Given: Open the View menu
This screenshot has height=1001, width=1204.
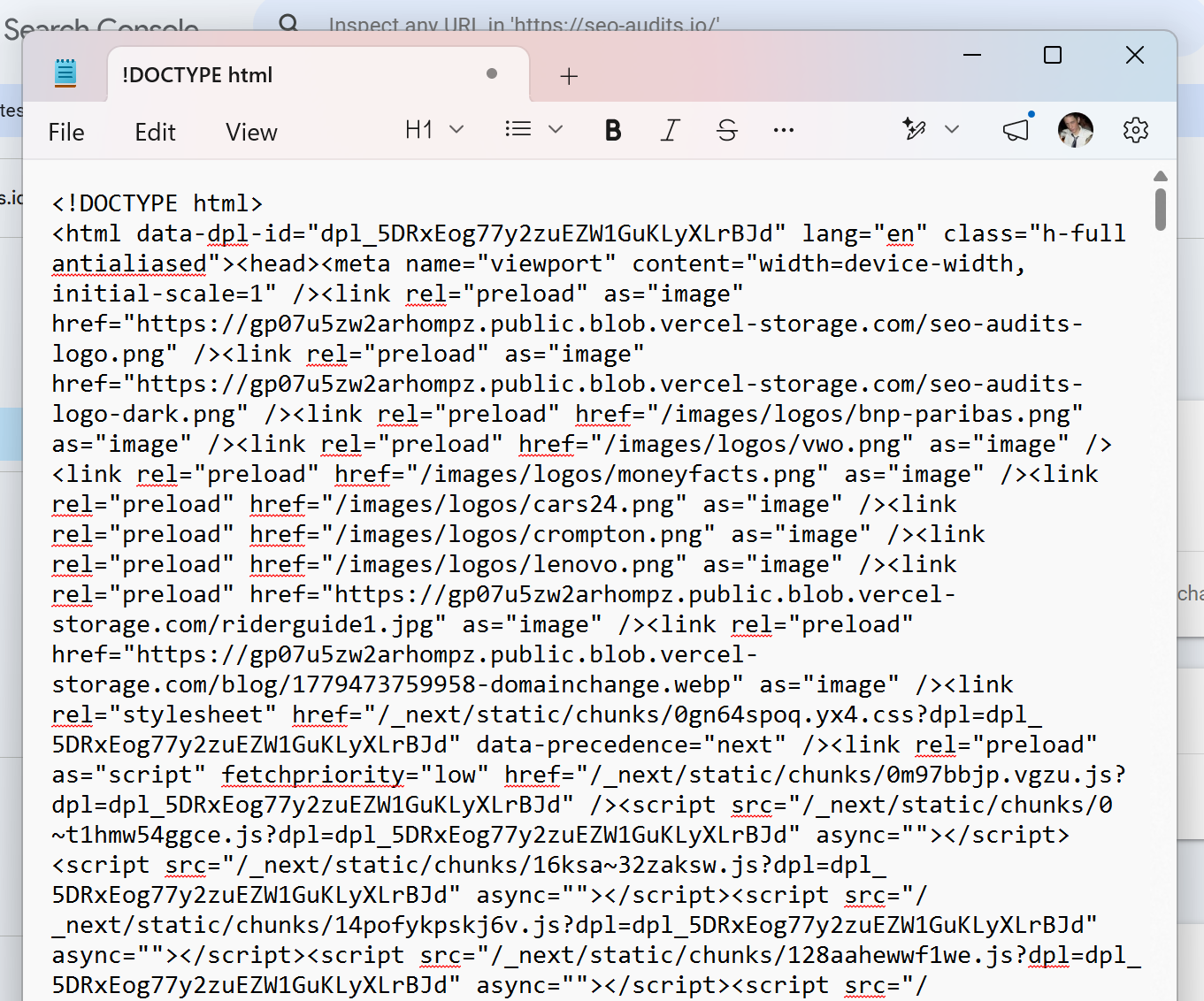Looking at the screenshot, I should click(251, 132).
